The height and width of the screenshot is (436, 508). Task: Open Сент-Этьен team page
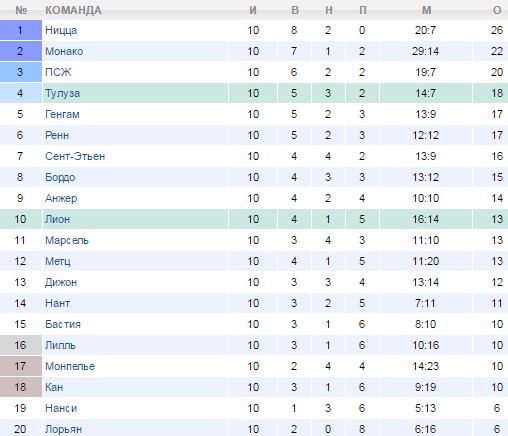pos(75,156)
